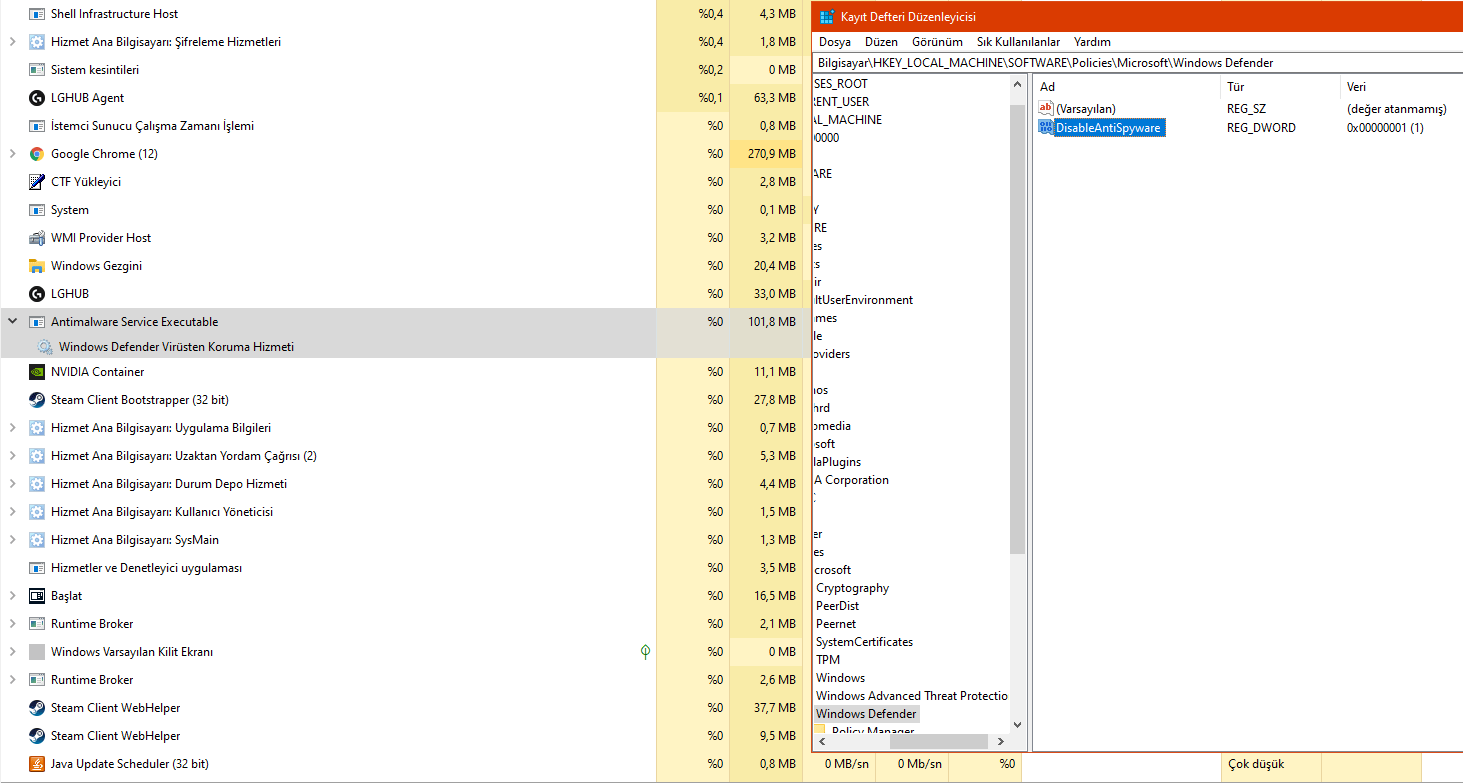
Task: Open the Görünüm menu
Action: coord(937,42)
